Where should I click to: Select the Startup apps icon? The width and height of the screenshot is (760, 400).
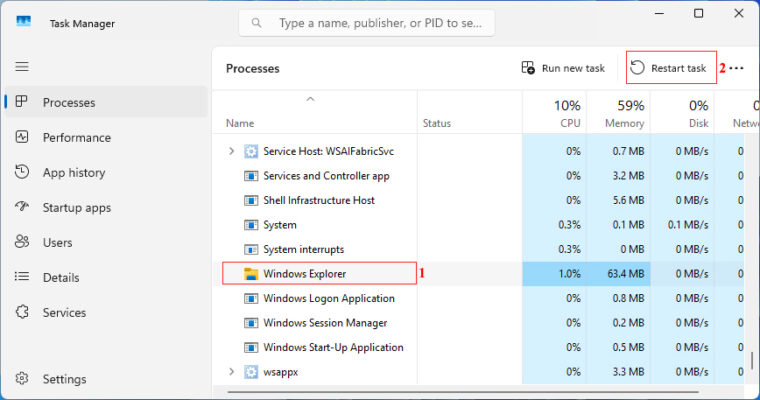(x=22, y=208)
